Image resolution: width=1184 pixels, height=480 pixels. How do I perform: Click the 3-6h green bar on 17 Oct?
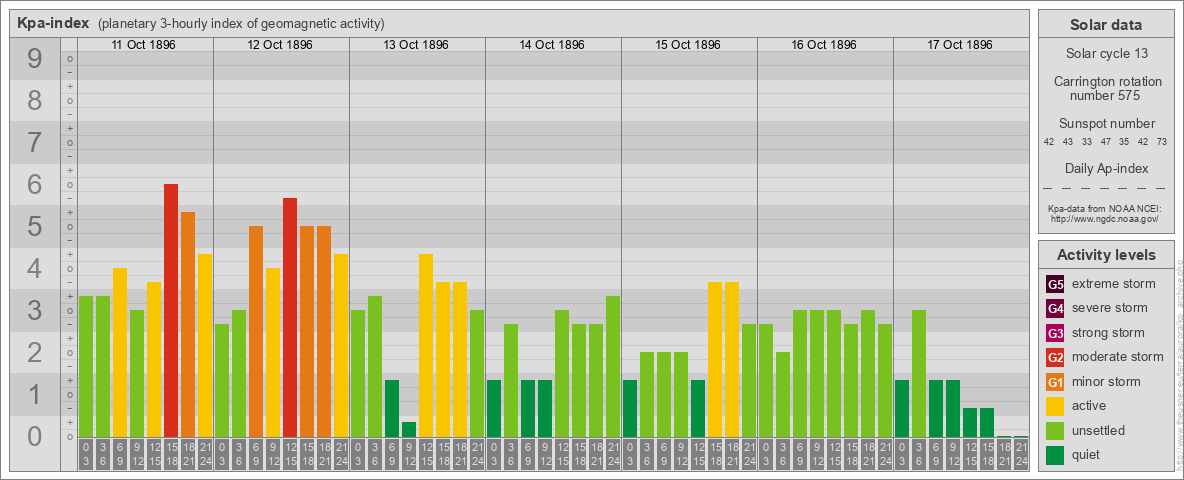pyautogui.click(x=918, y=374)
